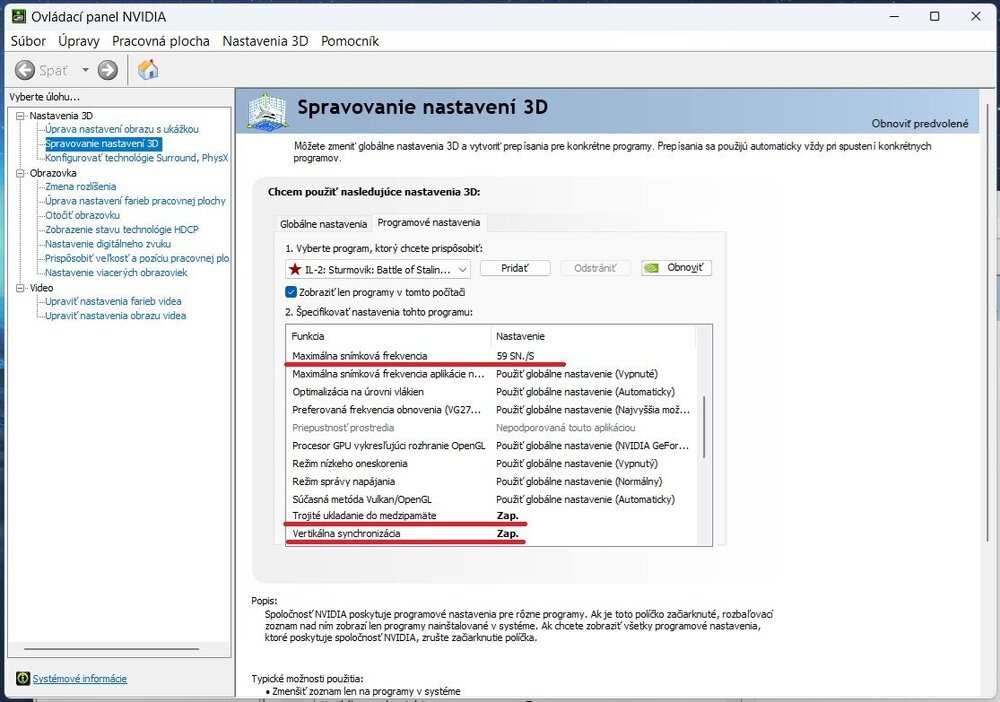The image size is (1000, 702).
Task: Open the back history dropdown arrow
Action: tap(85, 70)
